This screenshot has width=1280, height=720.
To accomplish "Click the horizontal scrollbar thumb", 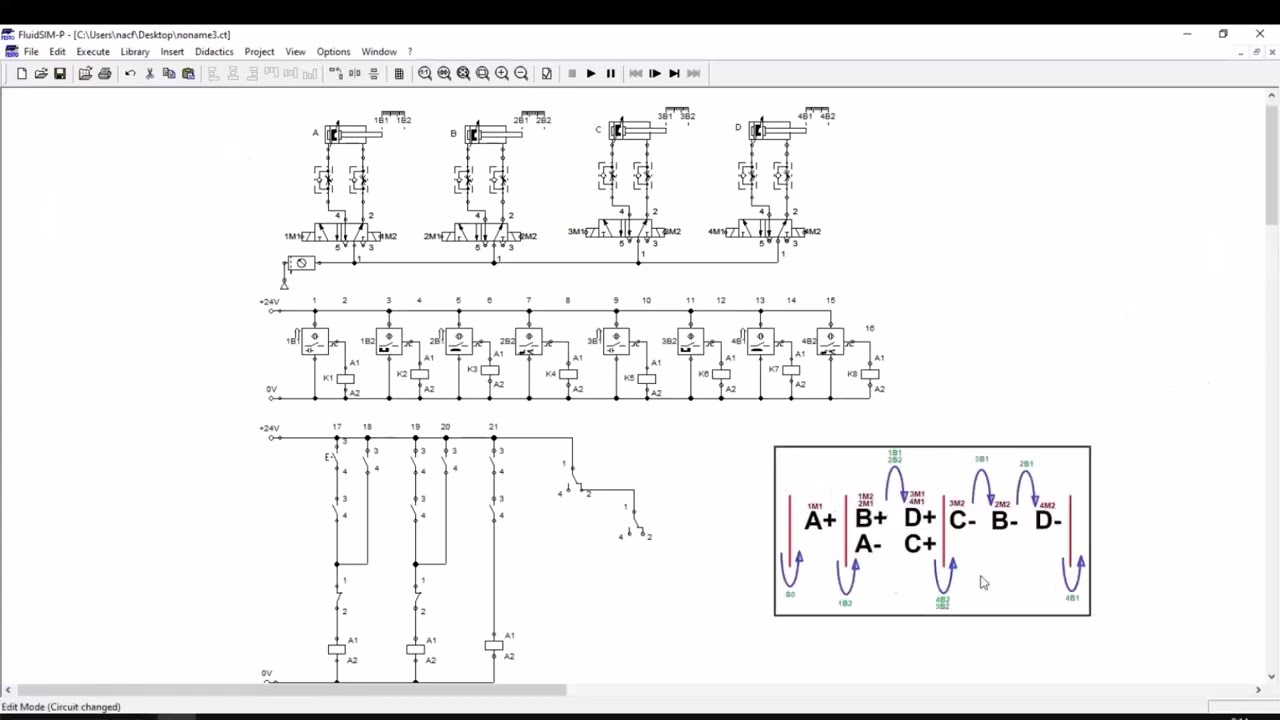I will tap(292, 689).
